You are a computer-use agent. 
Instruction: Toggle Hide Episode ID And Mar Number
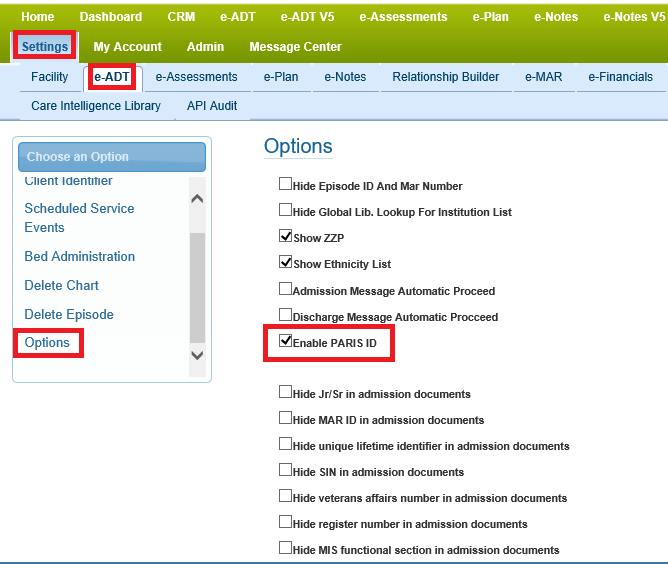click(285, 185)
